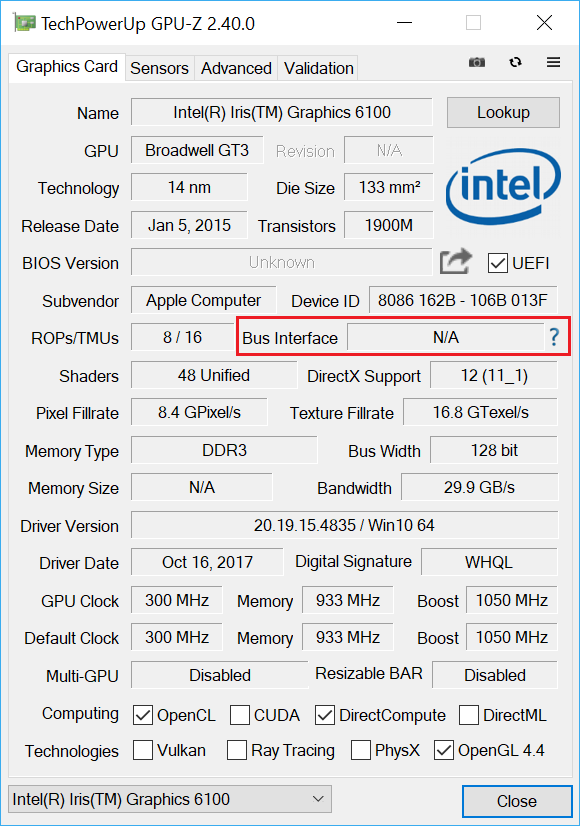Open the Advanced tab
The width and height of the screenshot is (580, 826).
pyautogui.click(x=236, y=68)
